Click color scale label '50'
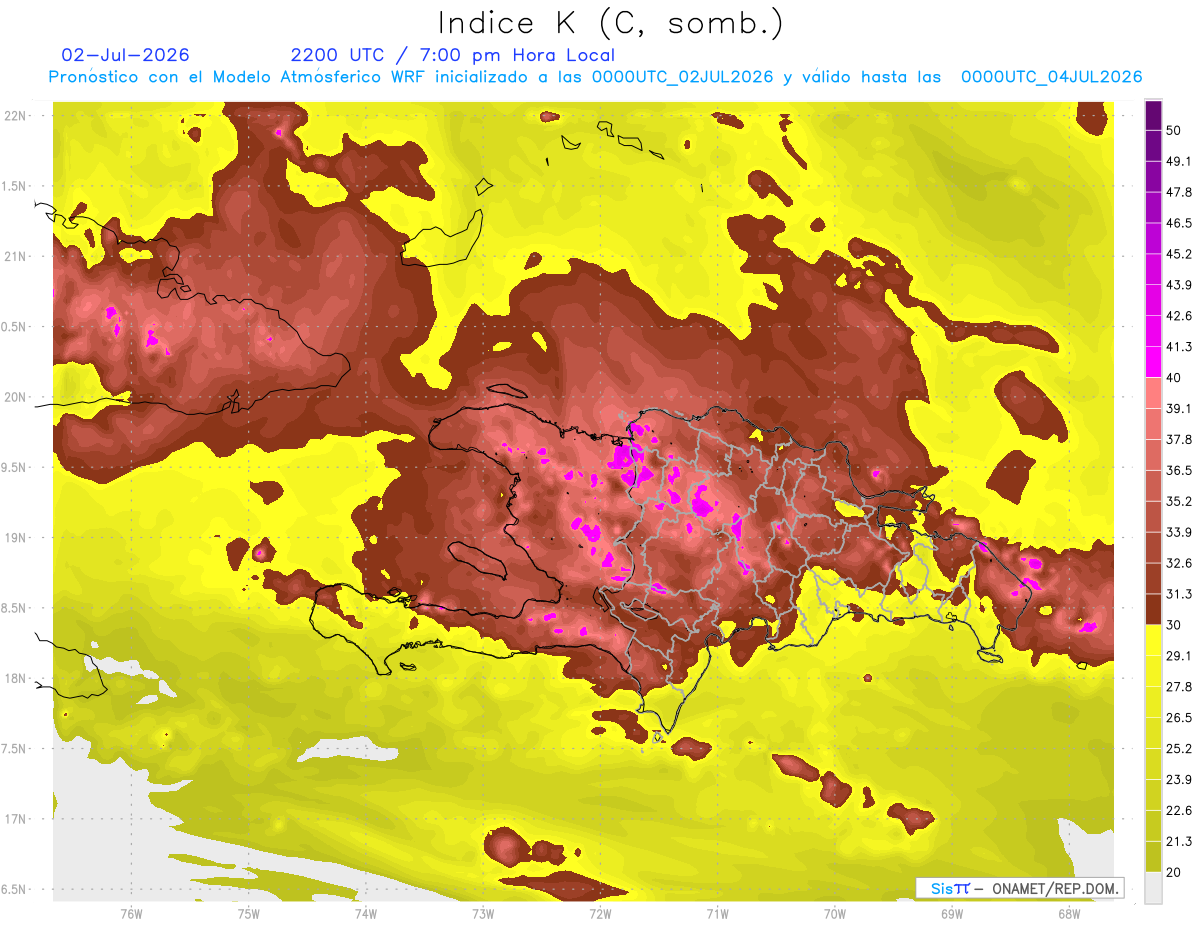1200x927 pixels. pos(1175,130)
